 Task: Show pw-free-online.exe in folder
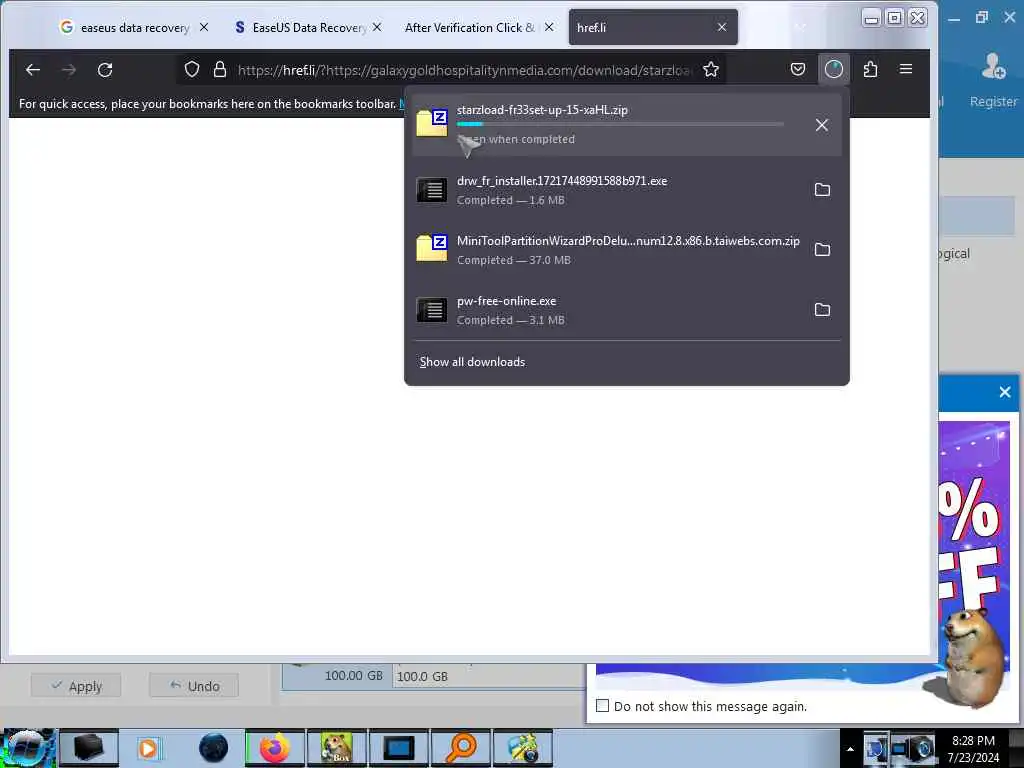click(x=822, y=310)
